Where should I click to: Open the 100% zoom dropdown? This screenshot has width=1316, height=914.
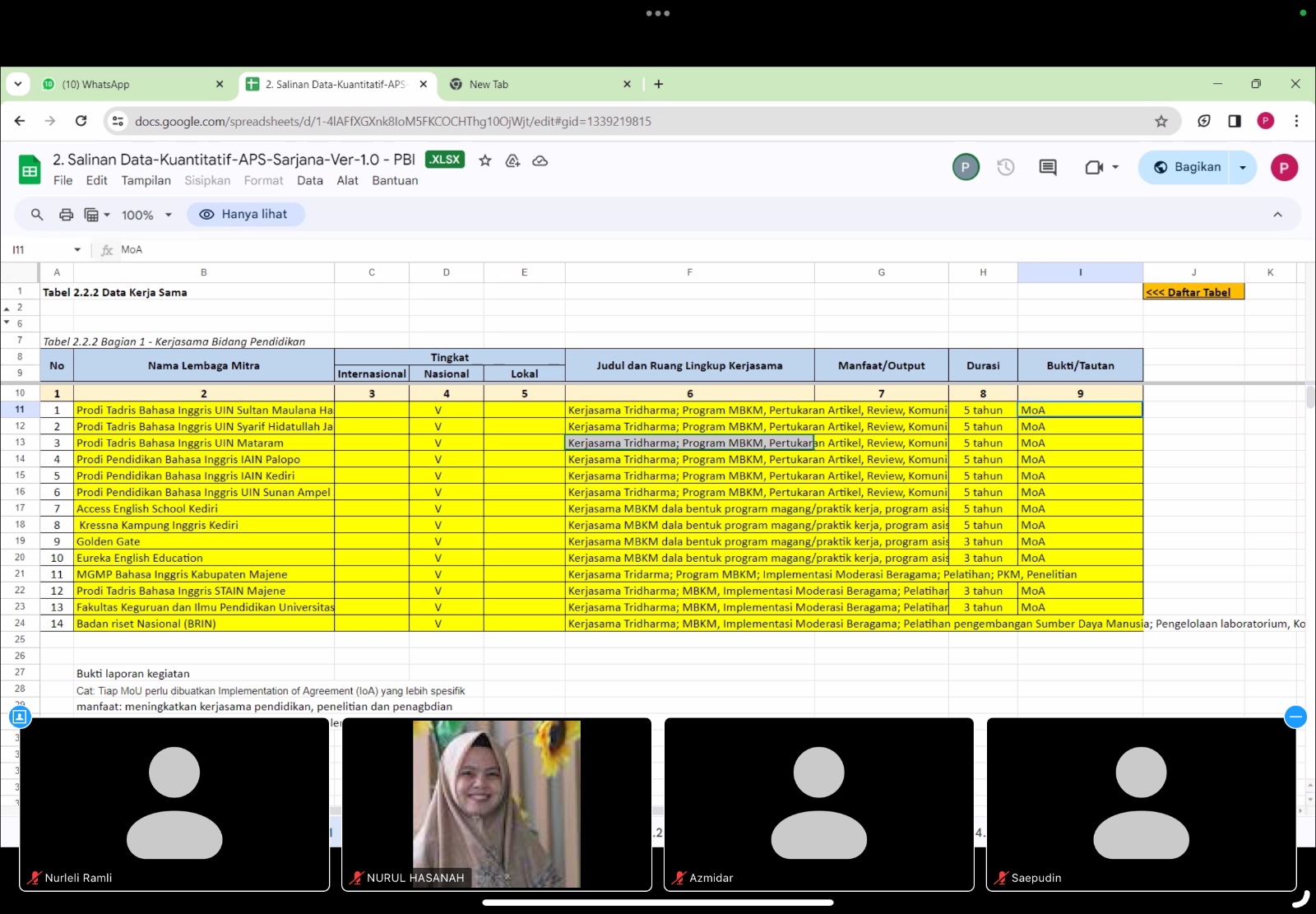(146, 215)
